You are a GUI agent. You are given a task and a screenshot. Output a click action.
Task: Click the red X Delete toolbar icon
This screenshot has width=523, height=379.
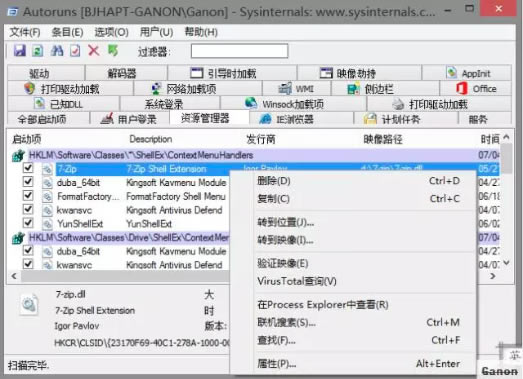tap(94, 51)
